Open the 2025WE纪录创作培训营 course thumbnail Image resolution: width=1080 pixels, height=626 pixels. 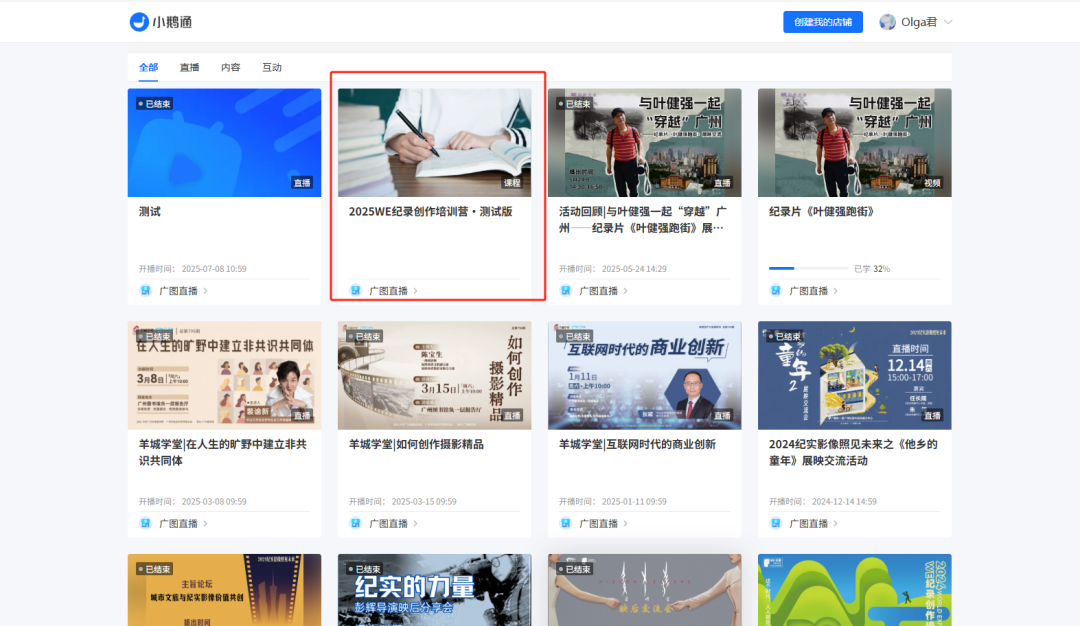[x=435, y=143]
